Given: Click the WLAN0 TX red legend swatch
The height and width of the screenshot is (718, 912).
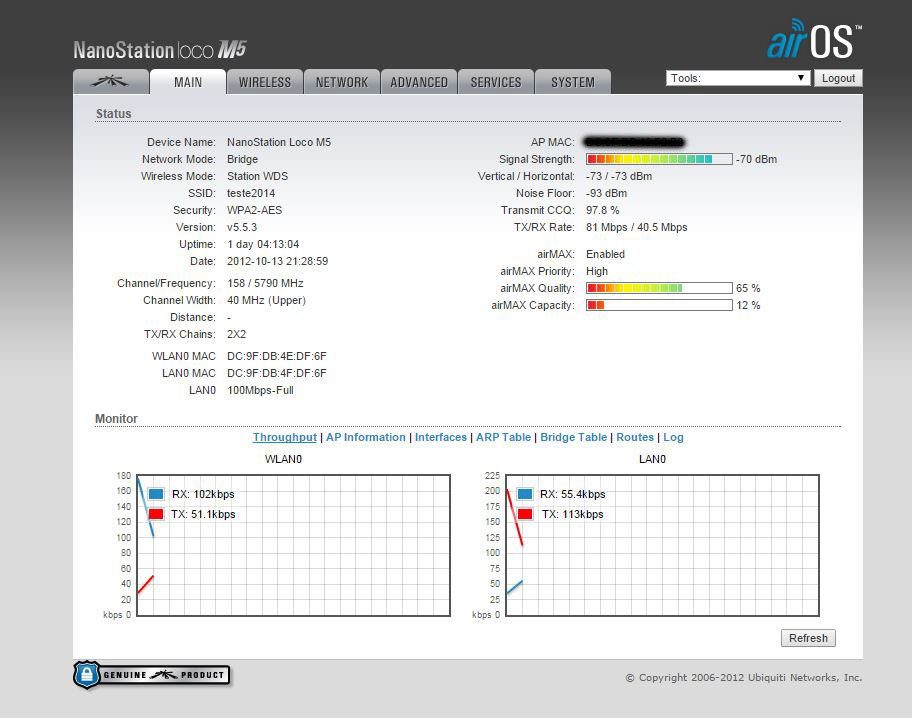Looking at the screenshot, I should pyautogui.click(x=156, y=514).
